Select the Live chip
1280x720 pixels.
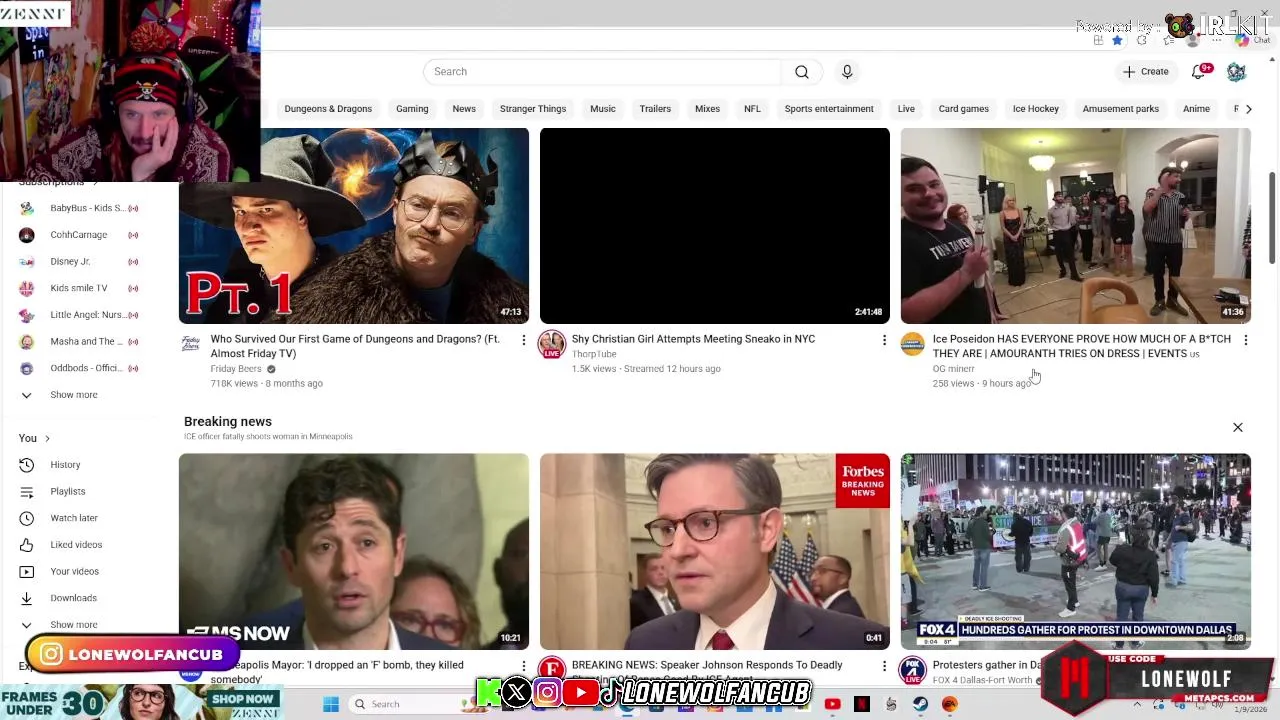click(906, 109)
